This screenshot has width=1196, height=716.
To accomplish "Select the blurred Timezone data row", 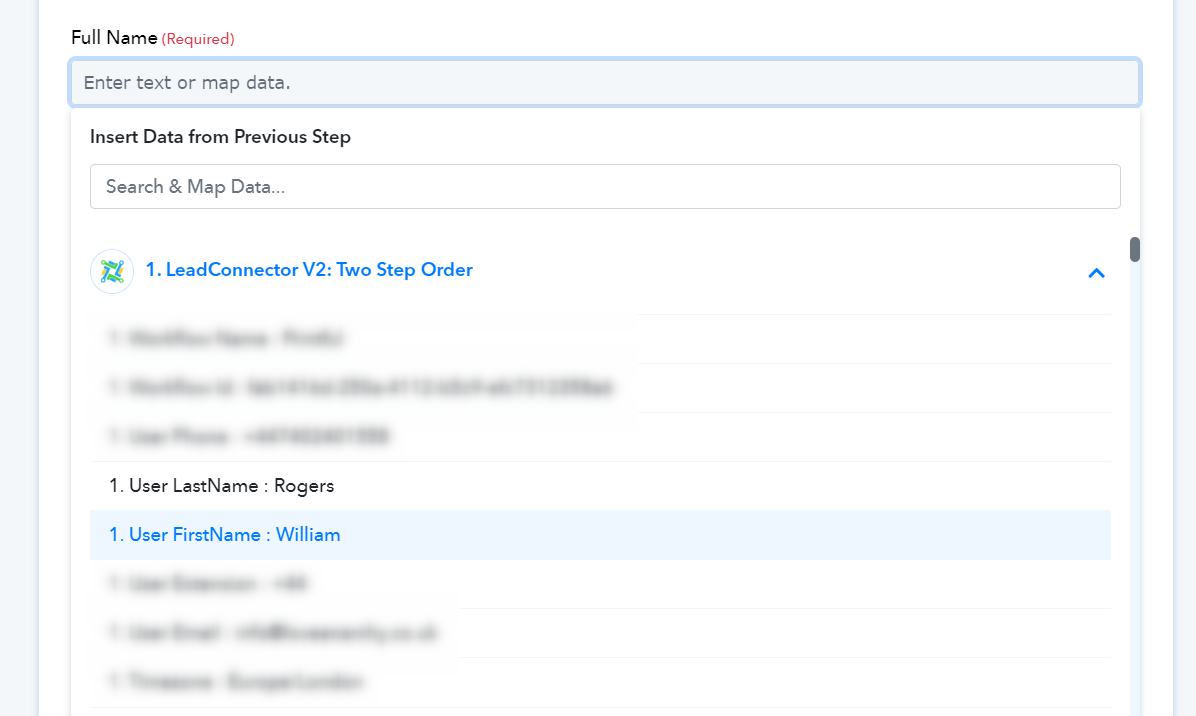I will (x=236, y=682).
